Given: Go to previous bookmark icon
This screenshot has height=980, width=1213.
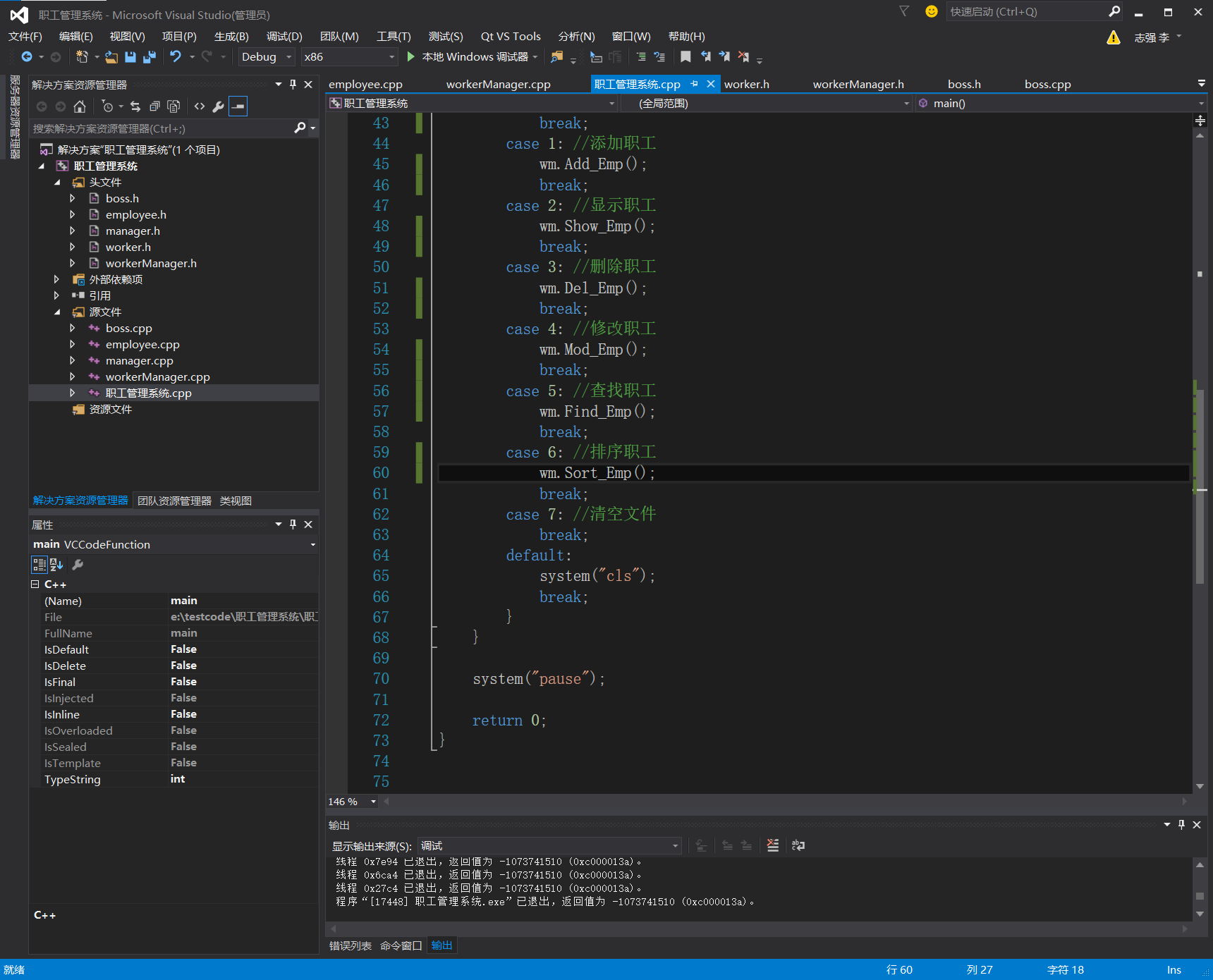Looking at the screenshot, I should [x=705, y=57].
